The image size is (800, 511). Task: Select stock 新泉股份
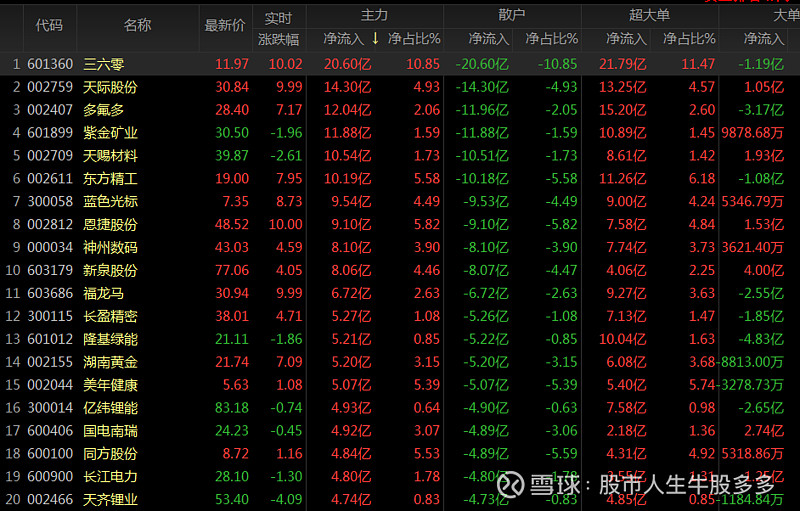111,270
